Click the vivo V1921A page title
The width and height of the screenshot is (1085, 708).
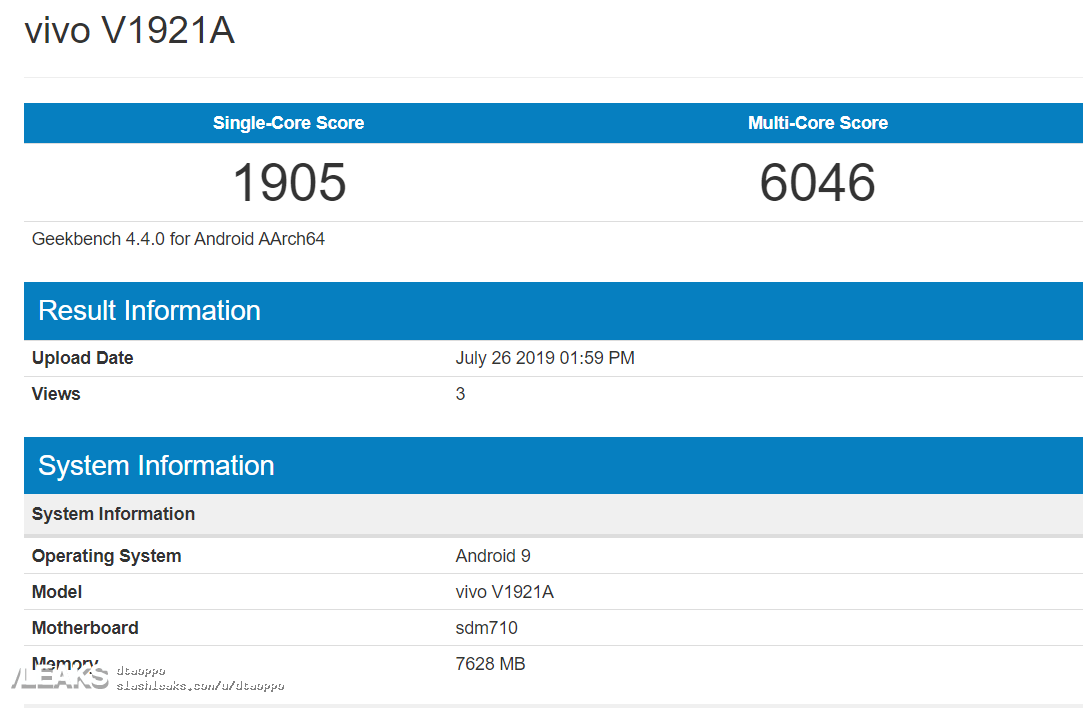(129, 31)
